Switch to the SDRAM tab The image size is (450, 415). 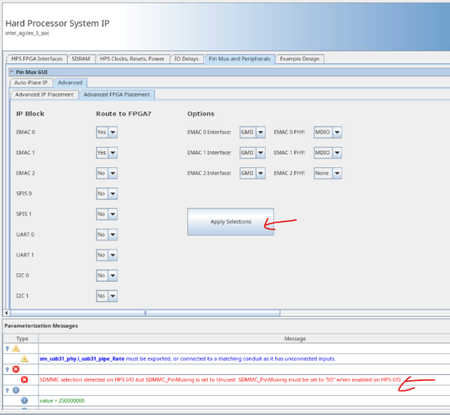coord(81,59)
